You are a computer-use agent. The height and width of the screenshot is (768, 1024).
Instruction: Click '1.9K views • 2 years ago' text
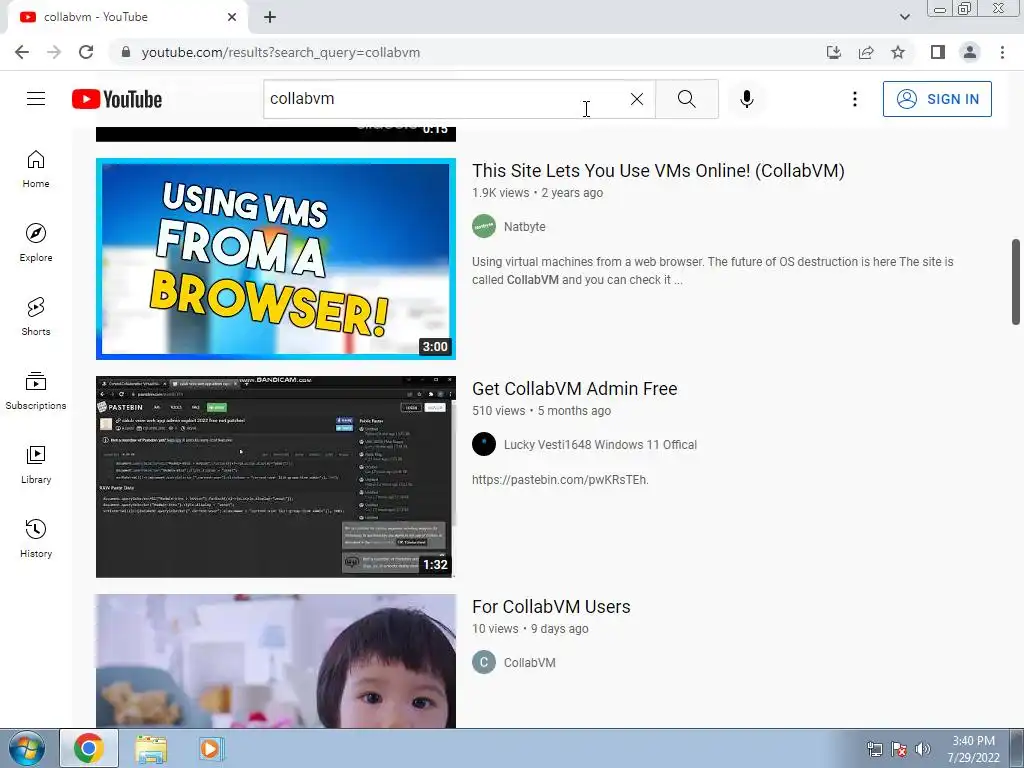(537, 193)
